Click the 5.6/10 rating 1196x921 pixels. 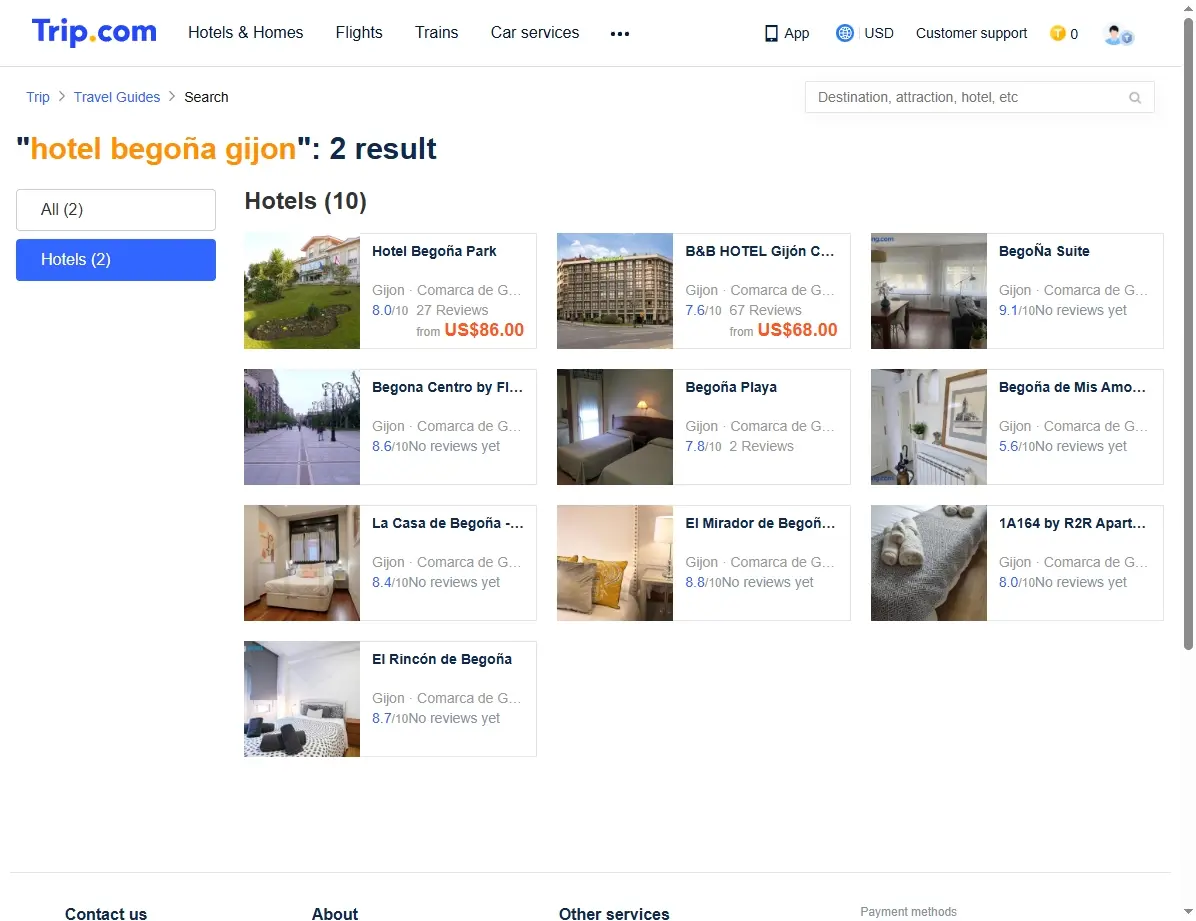(x=1017, y=446)
